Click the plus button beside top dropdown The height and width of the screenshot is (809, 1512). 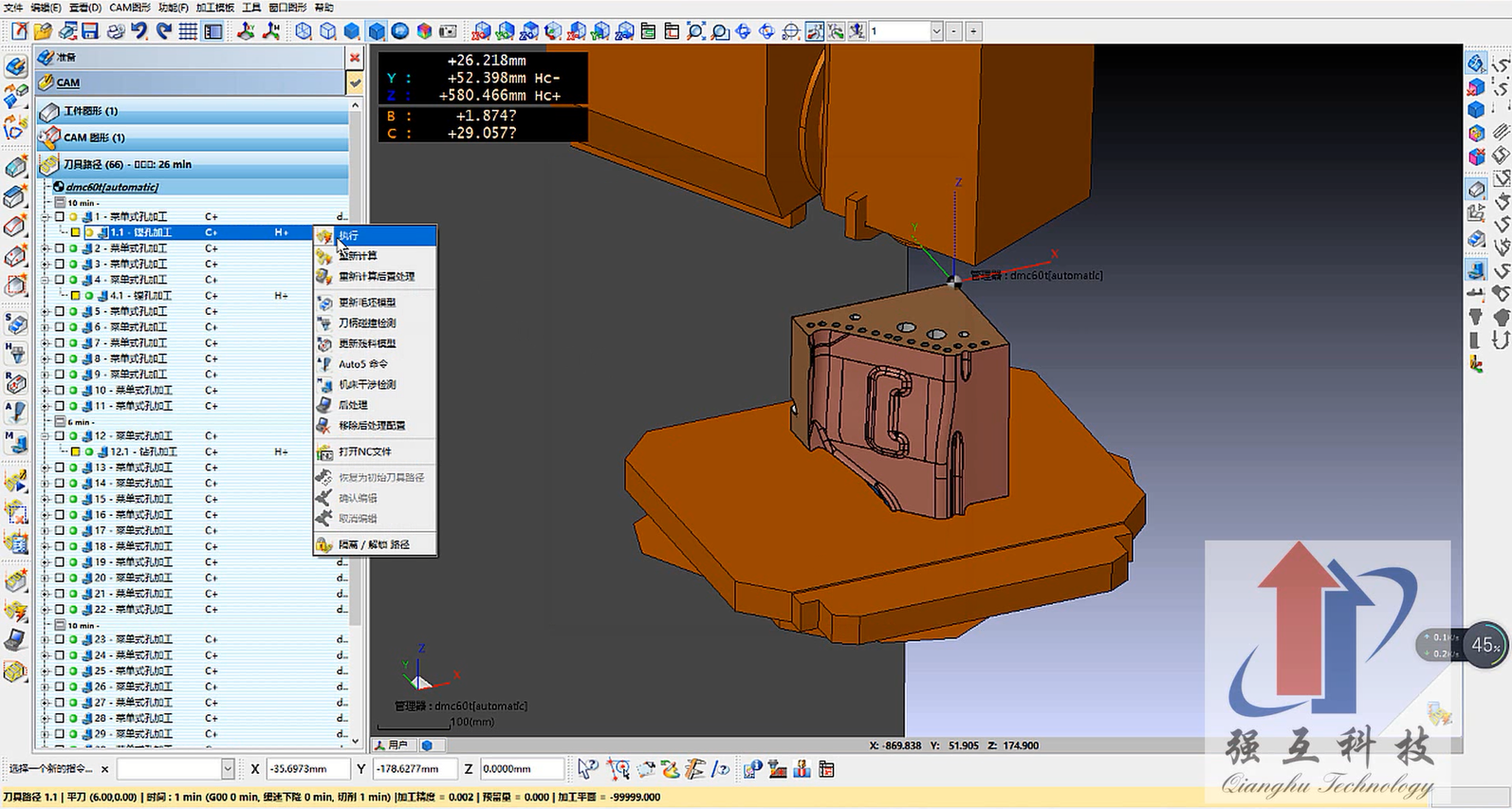tap(973, 31)
